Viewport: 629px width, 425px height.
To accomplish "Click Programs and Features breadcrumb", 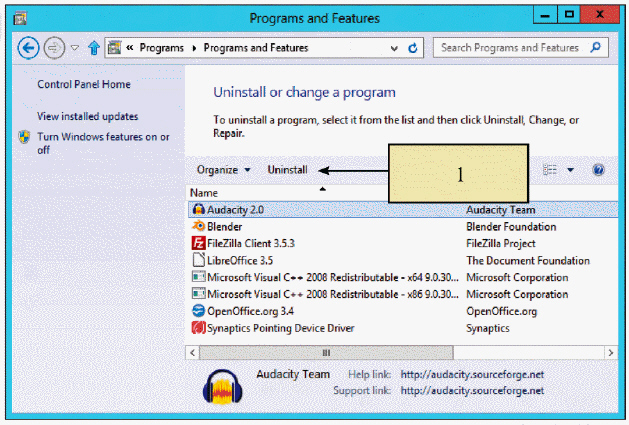I will tap(256, 48).
